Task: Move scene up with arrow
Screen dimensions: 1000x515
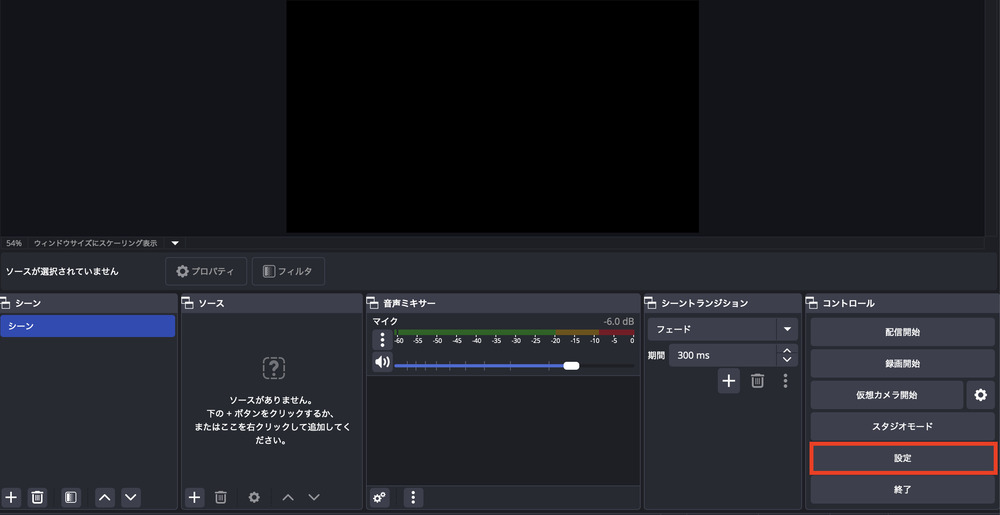Action: tap(105, 497)
